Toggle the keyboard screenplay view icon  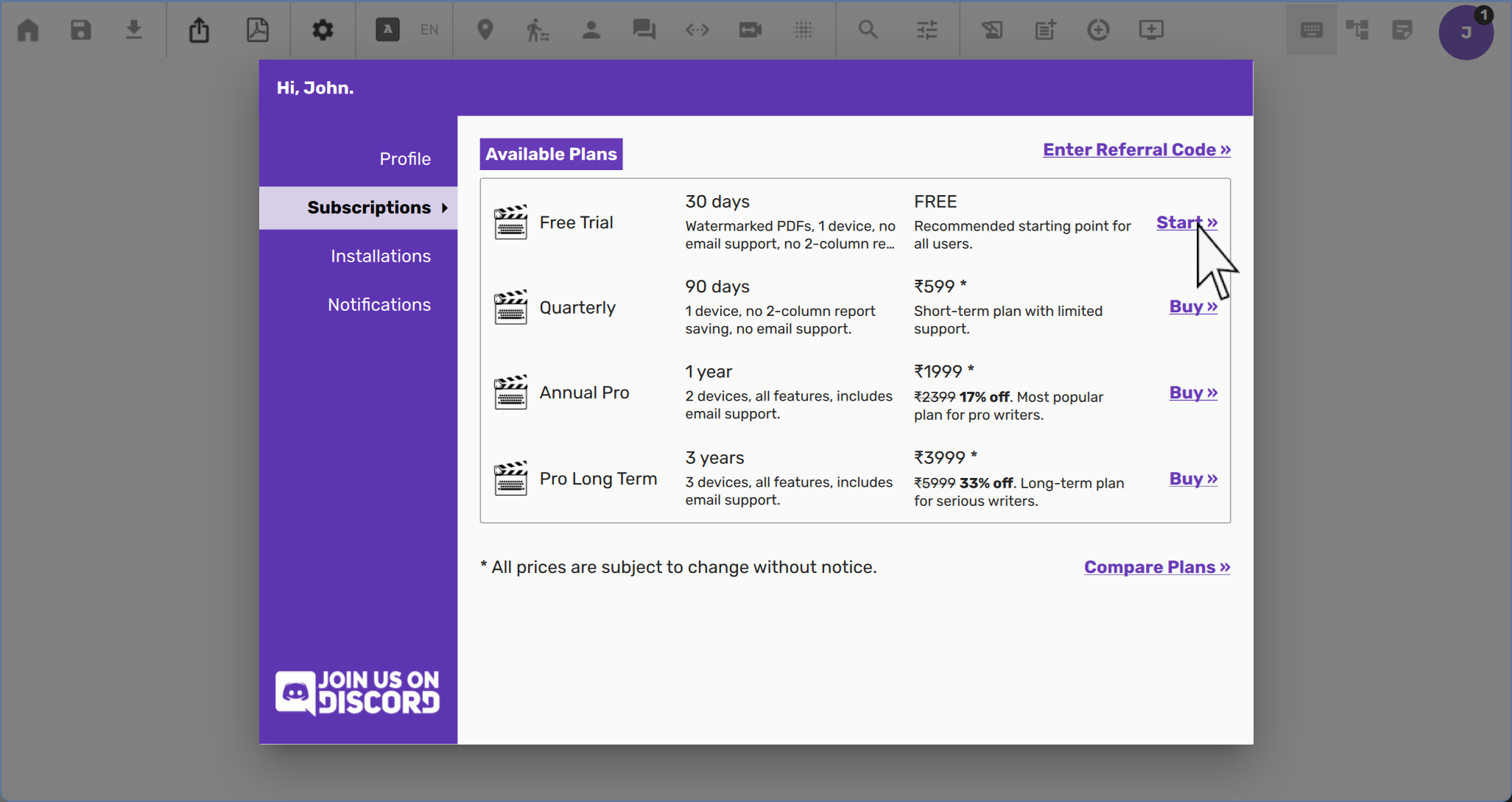pos(1311,30)
